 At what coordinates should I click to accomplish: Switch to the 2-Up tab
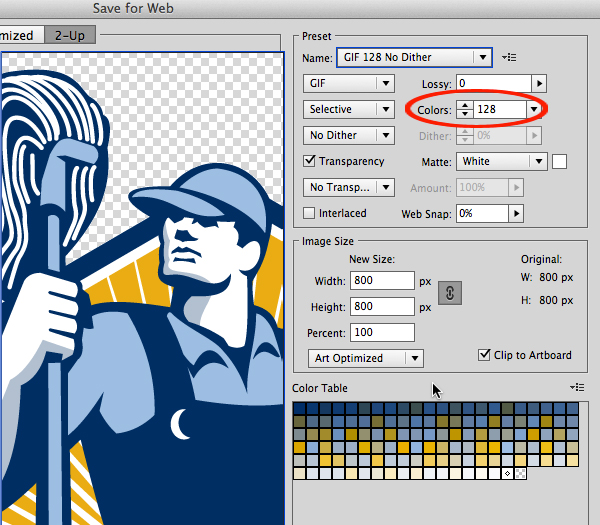point(70,35)
